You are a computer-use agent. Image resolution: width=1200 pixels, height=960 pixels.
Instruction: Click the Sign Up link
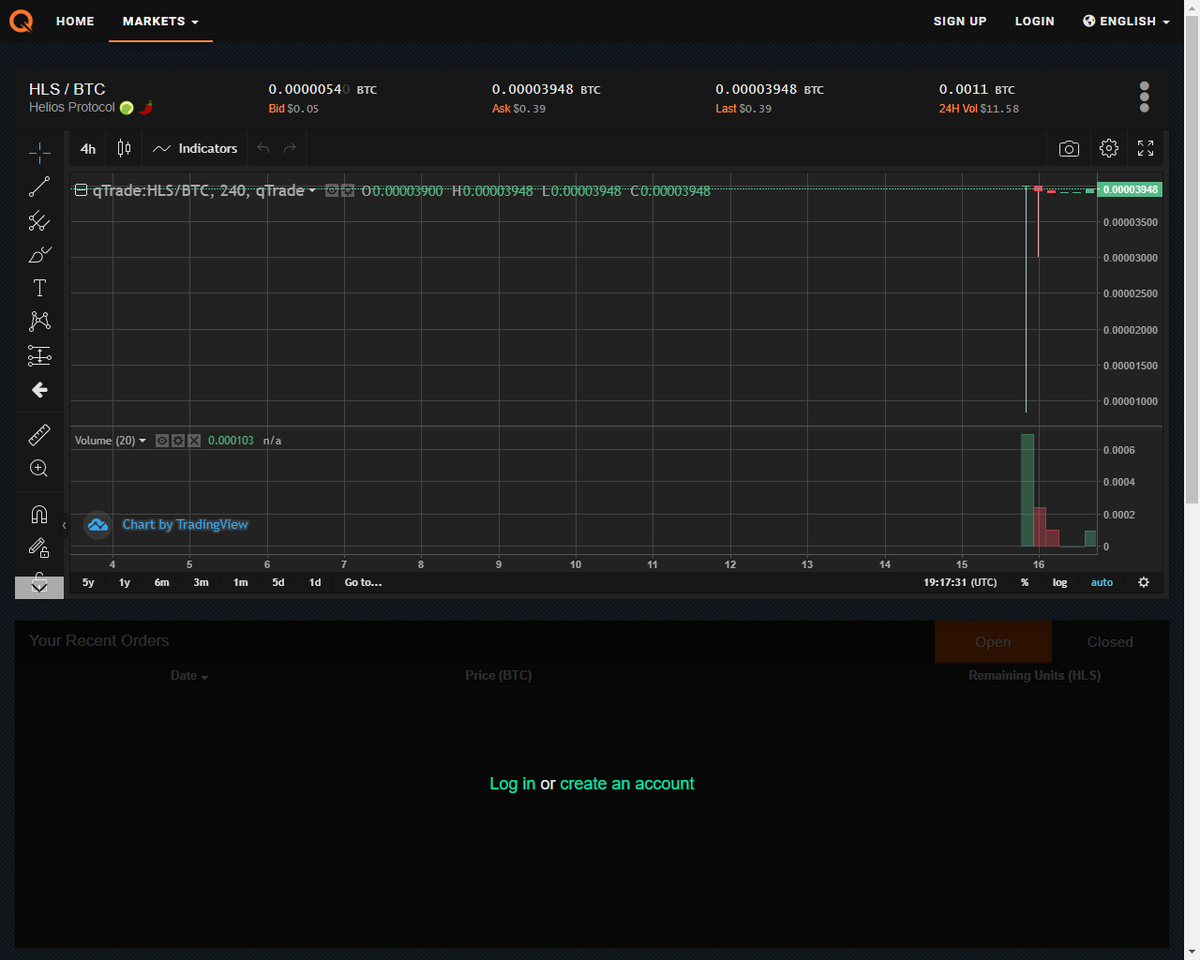point(960,21)
